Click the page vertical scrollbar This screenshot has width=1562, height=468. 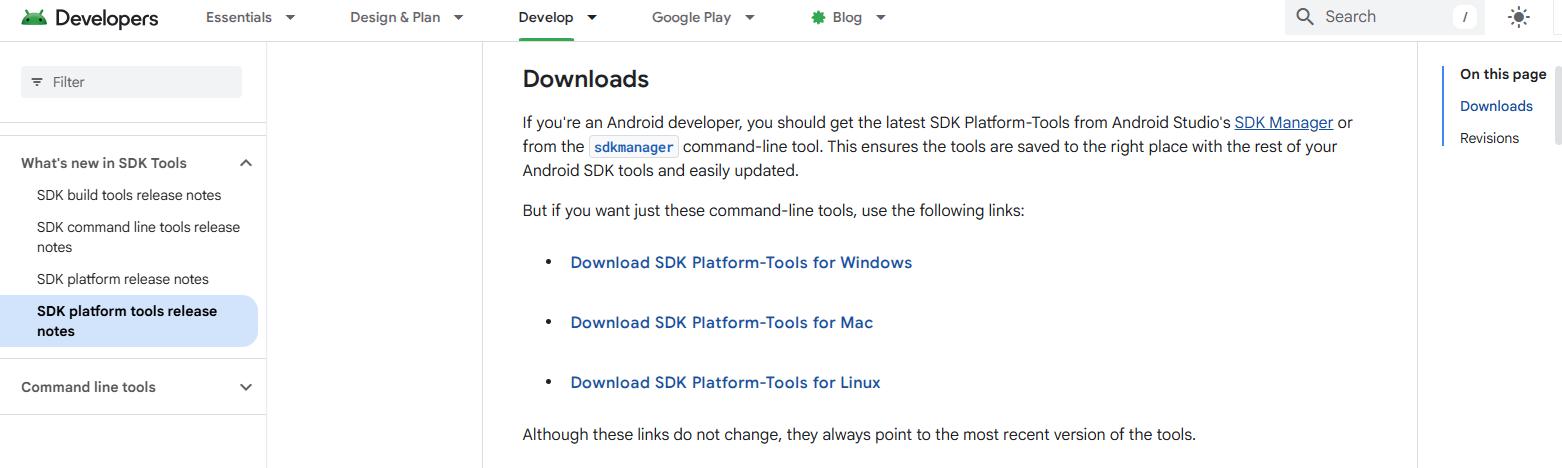point(1557,105)
